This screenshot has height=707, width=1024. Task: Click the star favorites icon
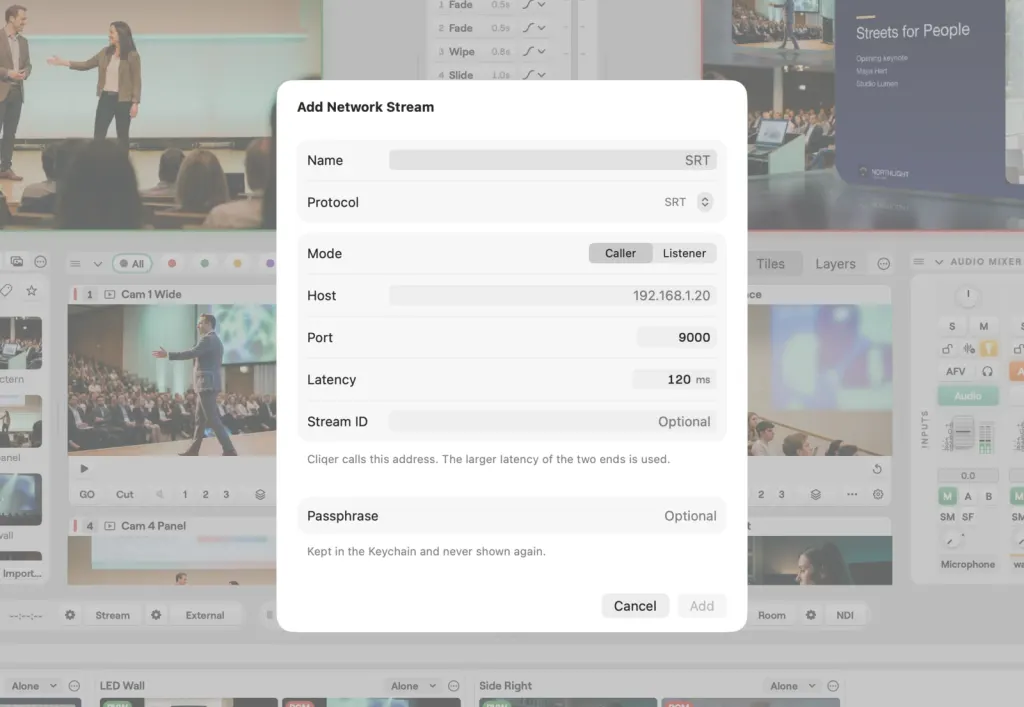pos(31,291)
